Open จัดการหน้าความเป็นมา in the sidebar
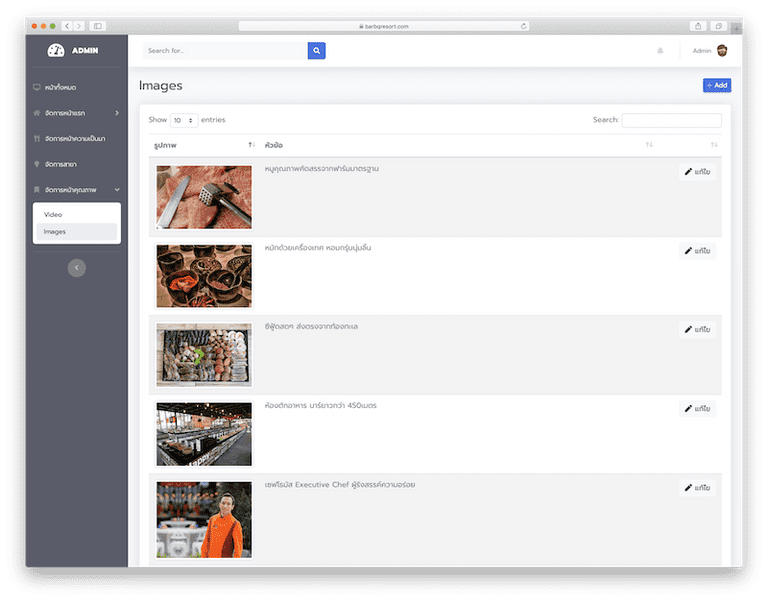This screenshot has height=601, width=768. pos(76,139)
